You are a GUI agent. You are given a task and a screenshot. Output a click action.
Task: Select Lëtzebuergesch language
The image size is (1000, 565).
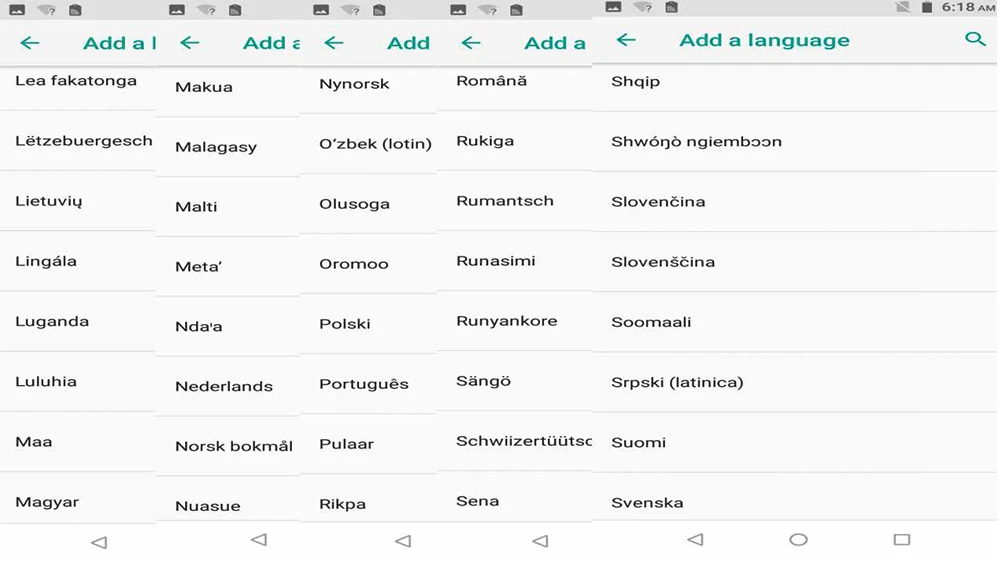click(x=77, y=140)
